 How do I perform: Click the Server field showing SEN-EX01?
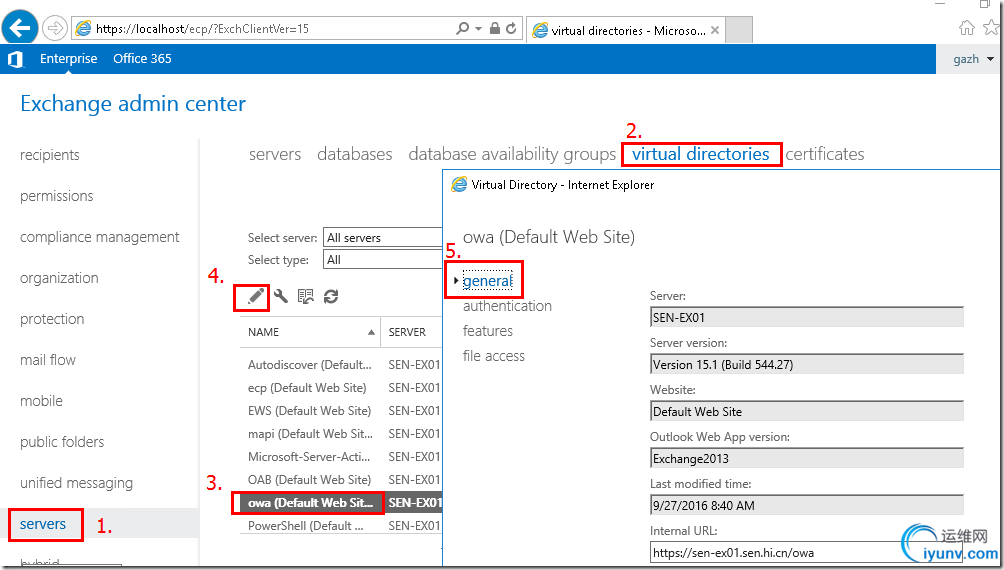(x=806, y=317)
